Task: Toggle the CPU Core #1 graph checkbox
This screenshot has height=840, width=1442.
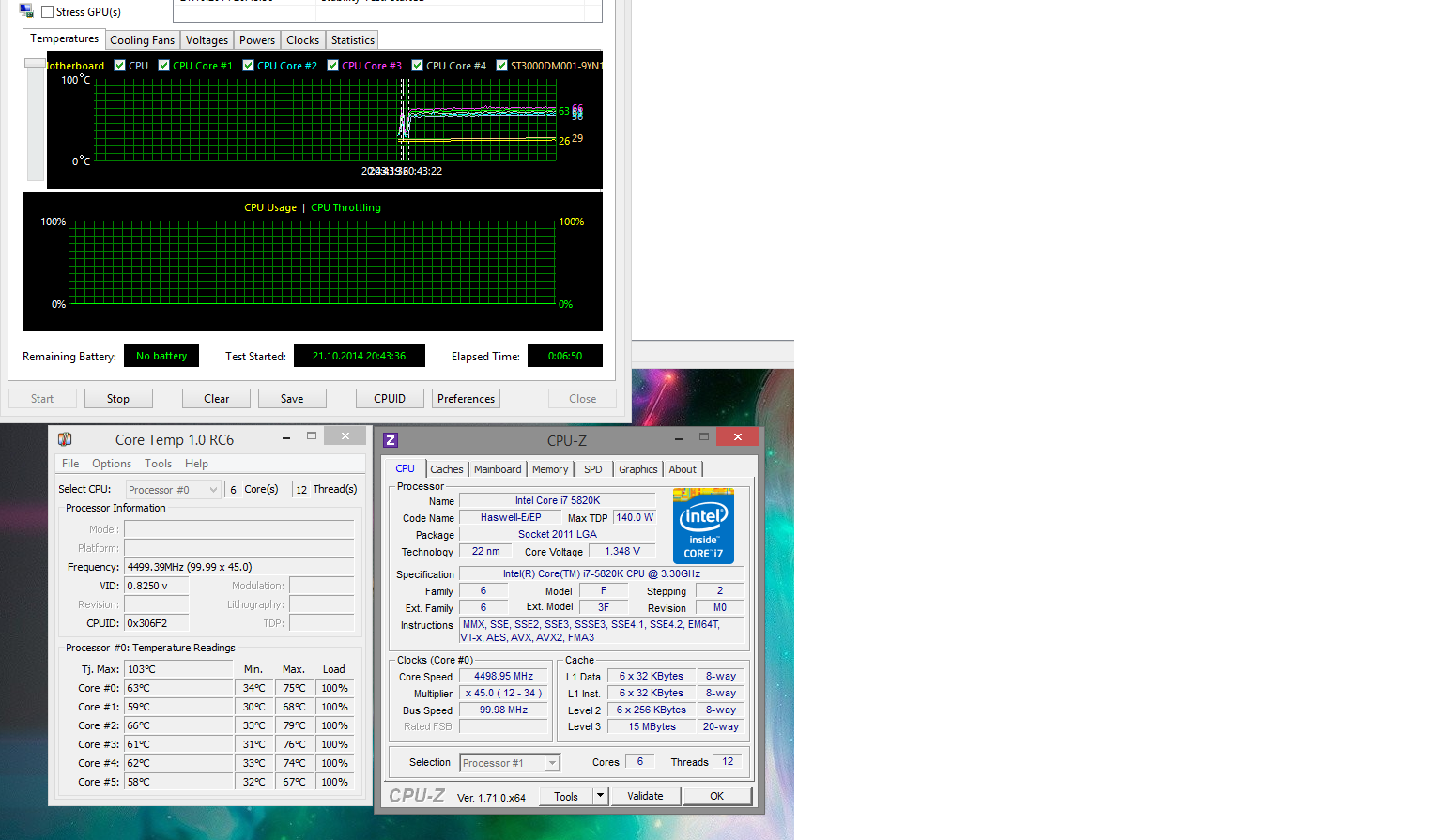Action: (163, 66)
